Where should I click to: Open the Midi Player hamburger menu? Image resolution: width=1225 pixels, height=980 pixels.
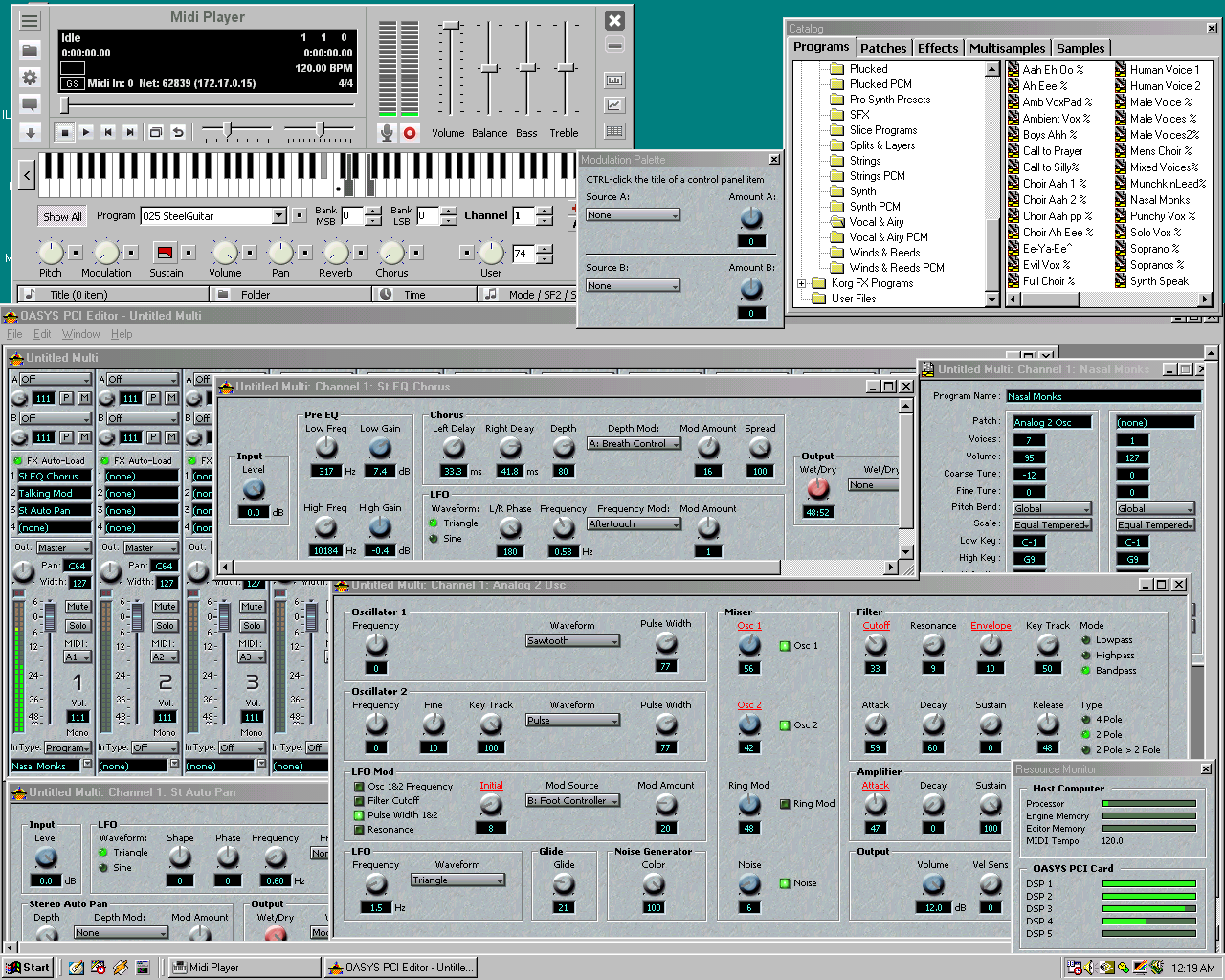point(30,20)
